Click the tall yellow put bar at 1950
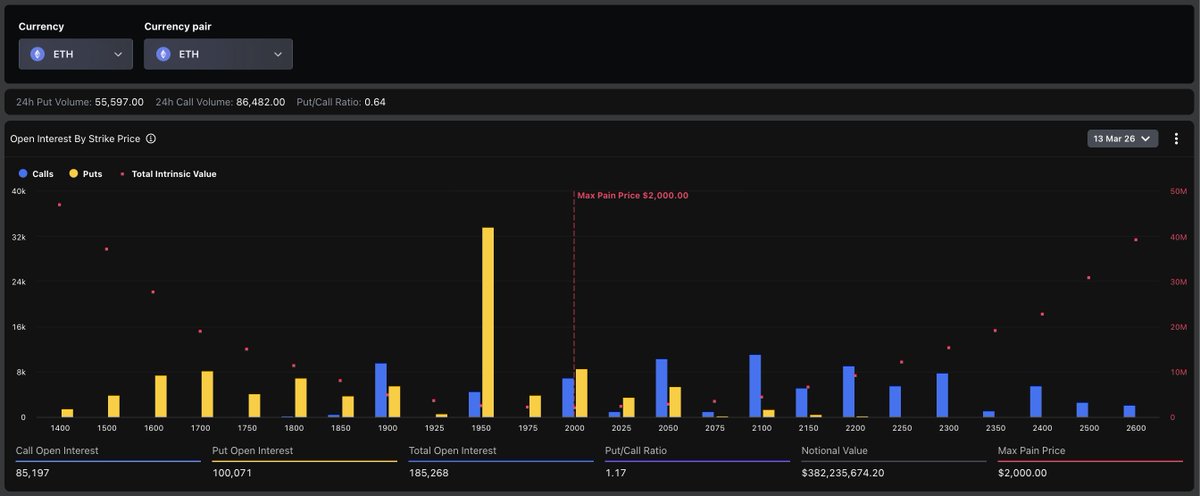This screenshot has width=1200, height=496. [488, 320]
